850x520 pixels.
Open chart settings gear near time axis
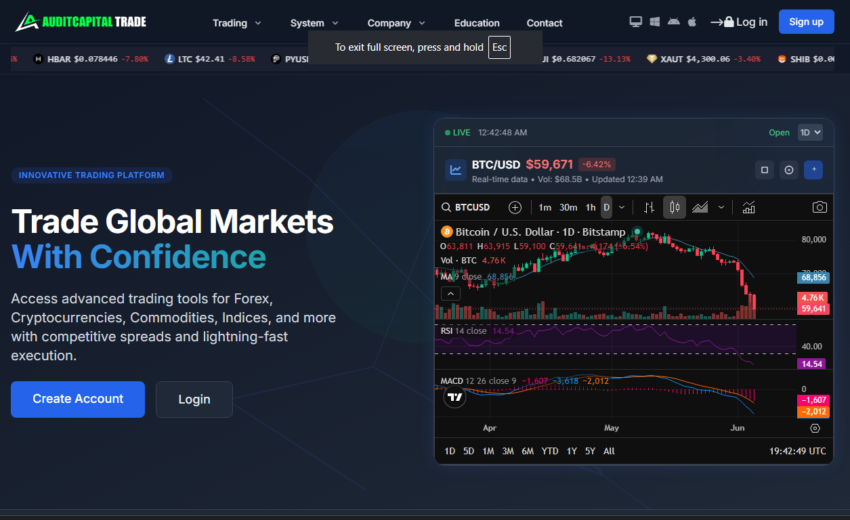click(815, 428)
